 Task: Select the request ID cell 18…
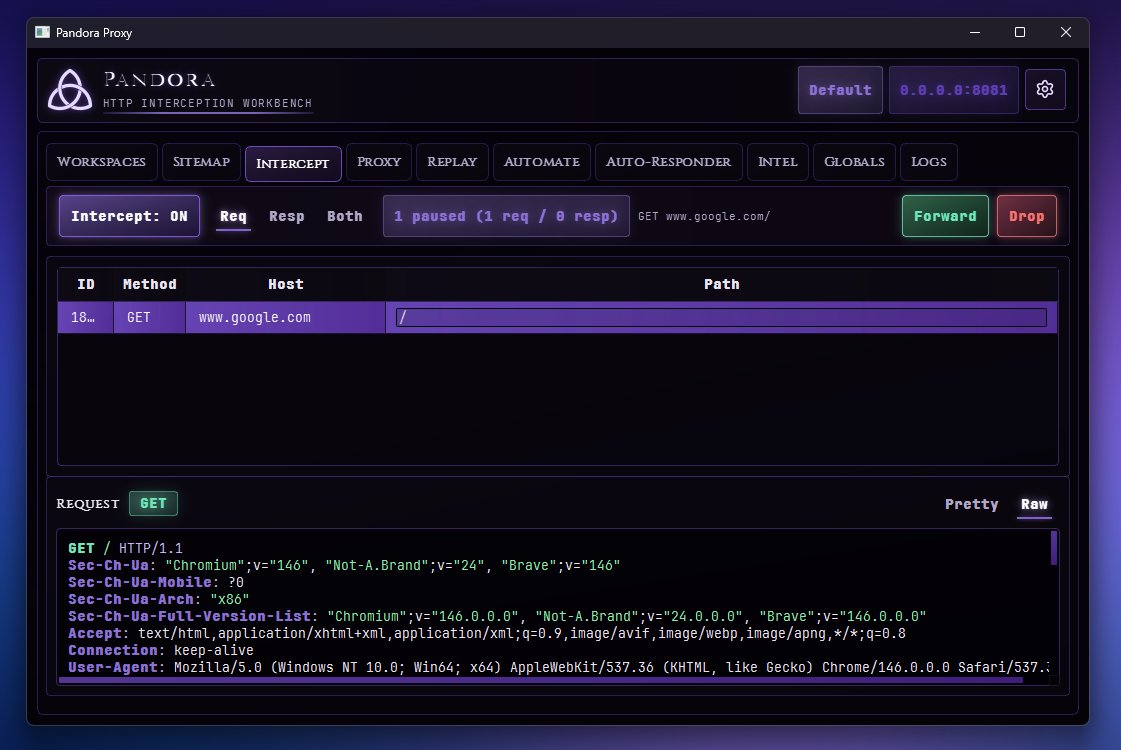tap(86, 317)
